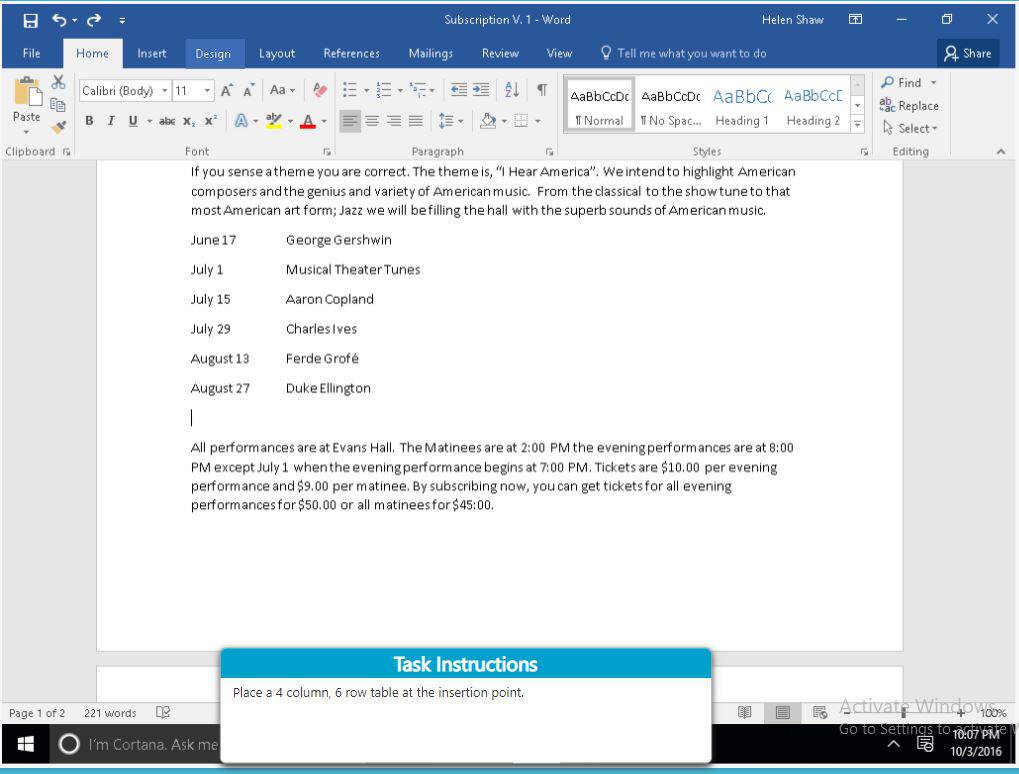Viewport: 1019px width, 774px height.
Task: Click the Share button
Action: (x=967, y=53)
